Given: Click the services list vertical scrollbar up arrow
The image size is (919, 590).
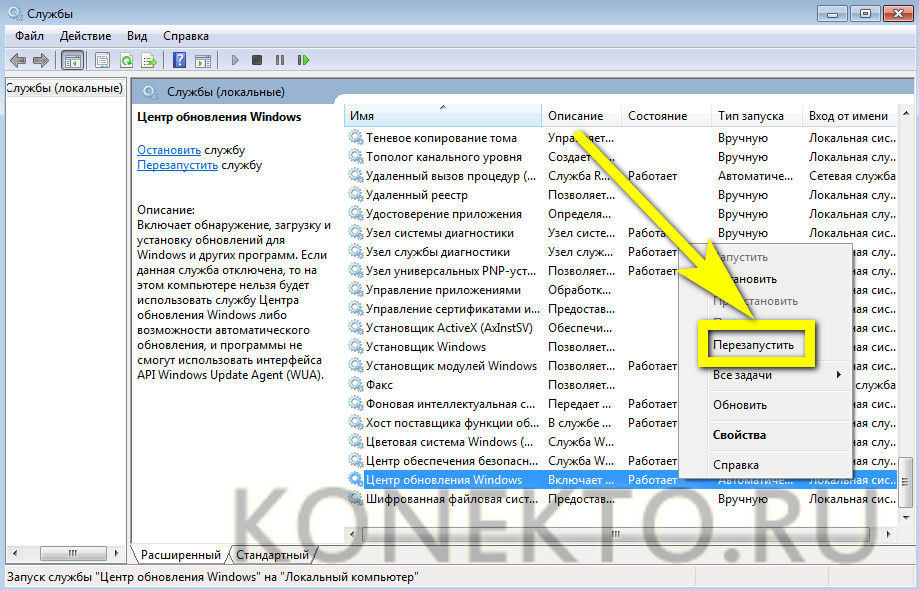Looking at the screenshot, I should [906, 114].
